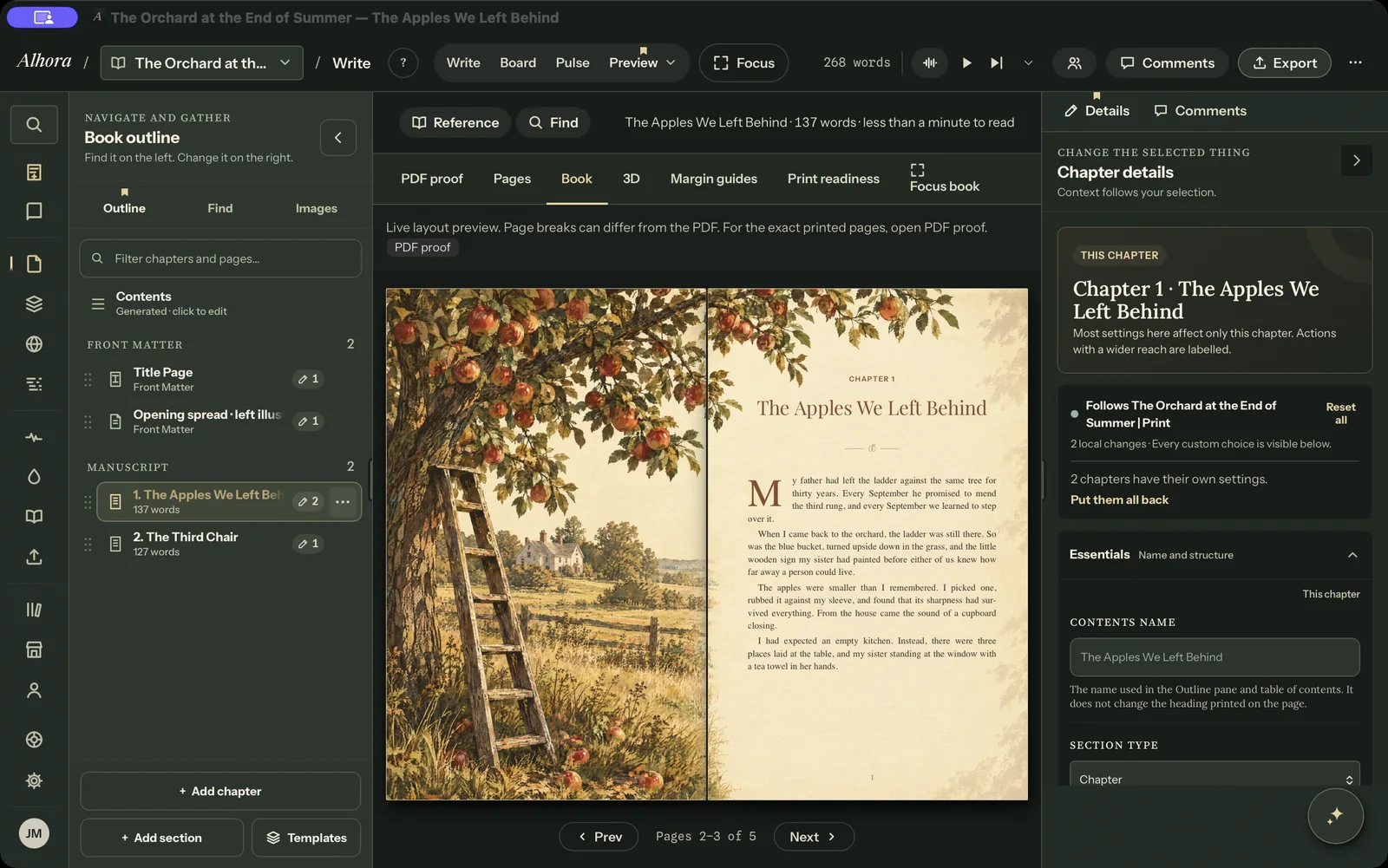Select '2. The Third Chair' in the outline
The image size is (1388, 868).
click(220, 544)
